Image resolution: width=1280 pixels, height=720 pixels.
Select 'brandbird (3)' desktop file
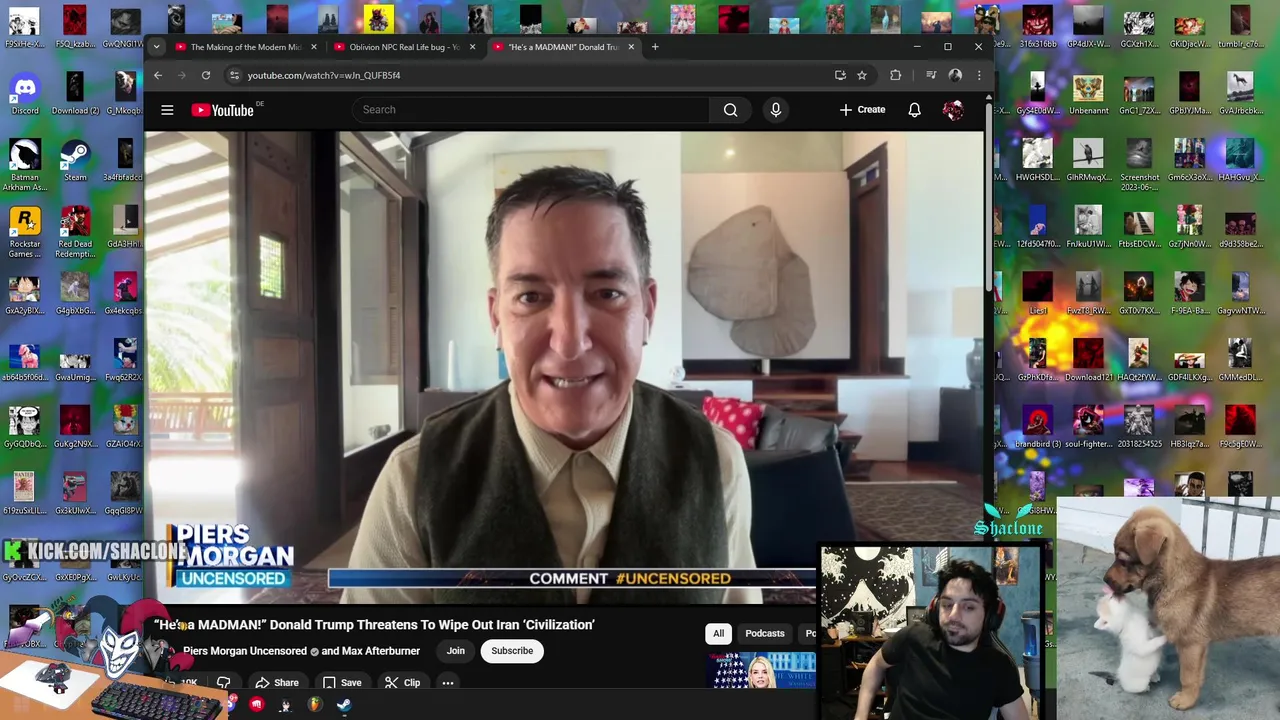[x=1038, y=427]
